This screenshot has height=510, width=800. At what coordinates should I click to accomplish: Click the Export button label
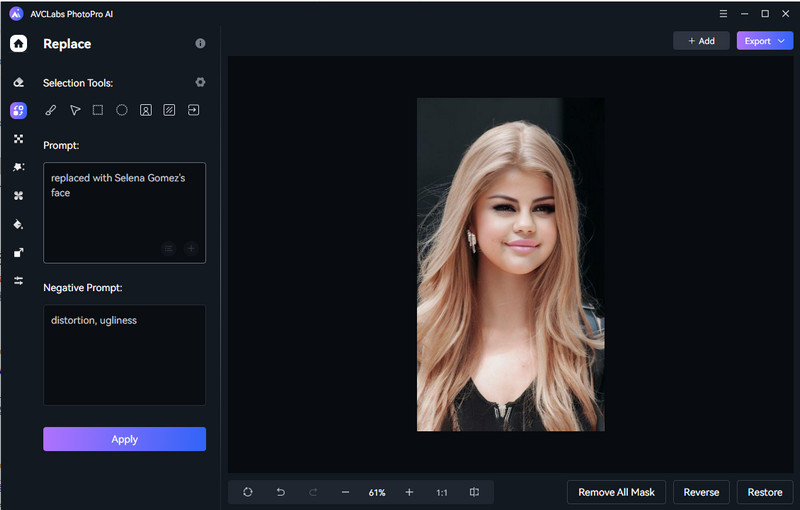(x=757, y=41)
